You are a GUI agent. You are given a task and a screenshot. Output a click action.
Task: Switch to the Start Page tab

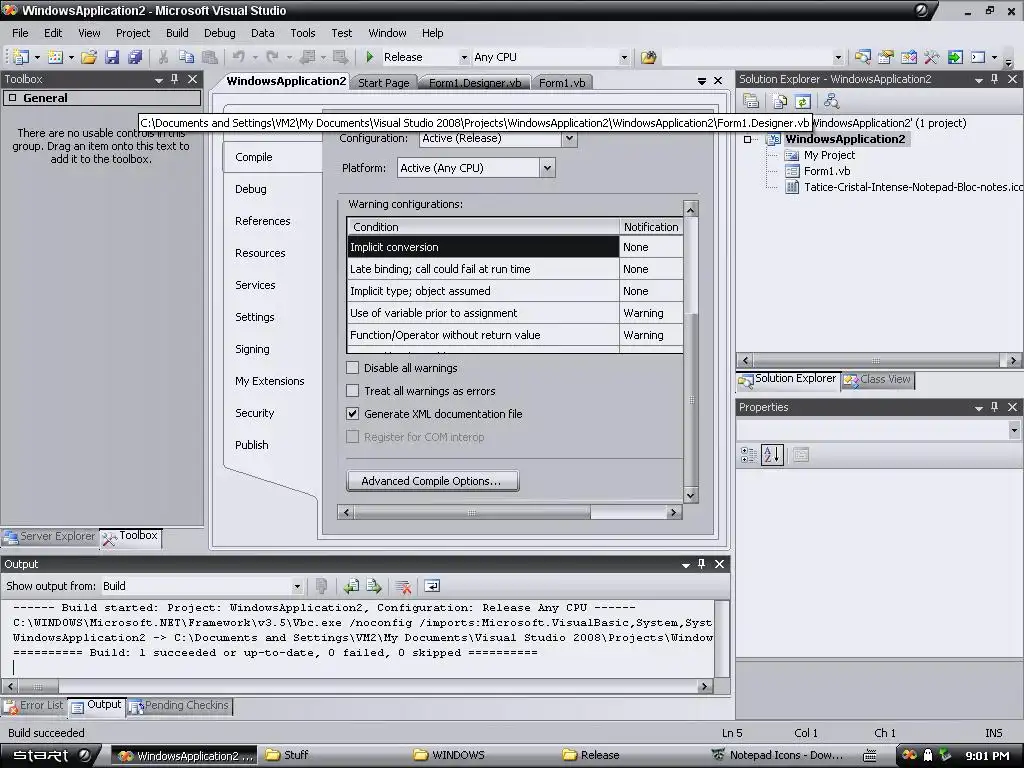pos(383,83)
